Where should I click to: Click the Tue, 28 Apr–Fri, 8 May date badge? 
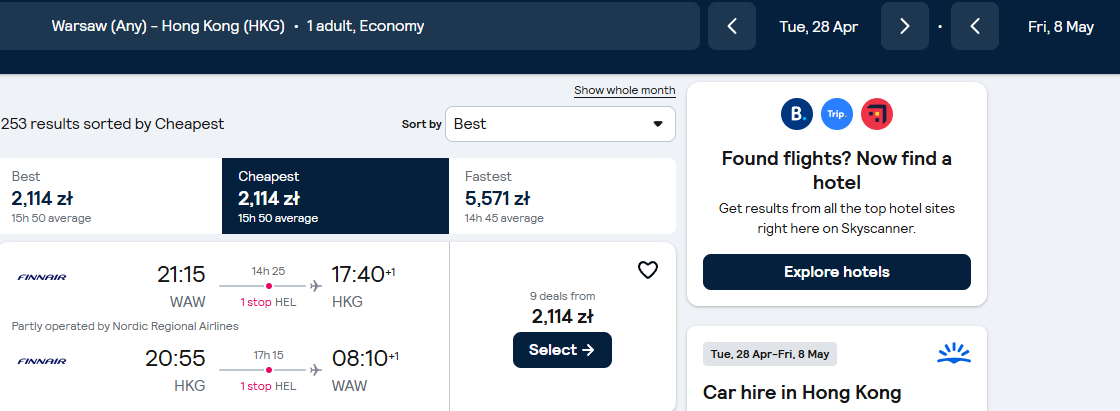770,354
